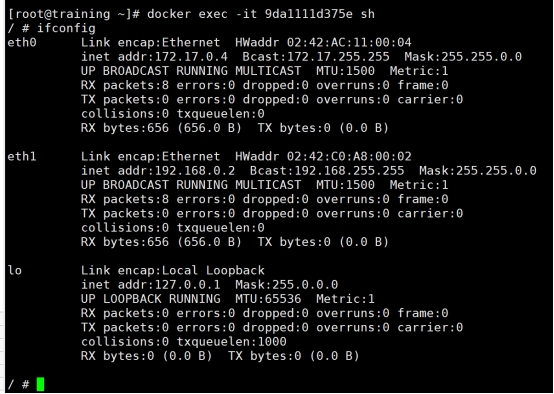Viewport: 554px width, 394px height.
Task: Click Local Loopback encap text
Action: pos(213,271)
